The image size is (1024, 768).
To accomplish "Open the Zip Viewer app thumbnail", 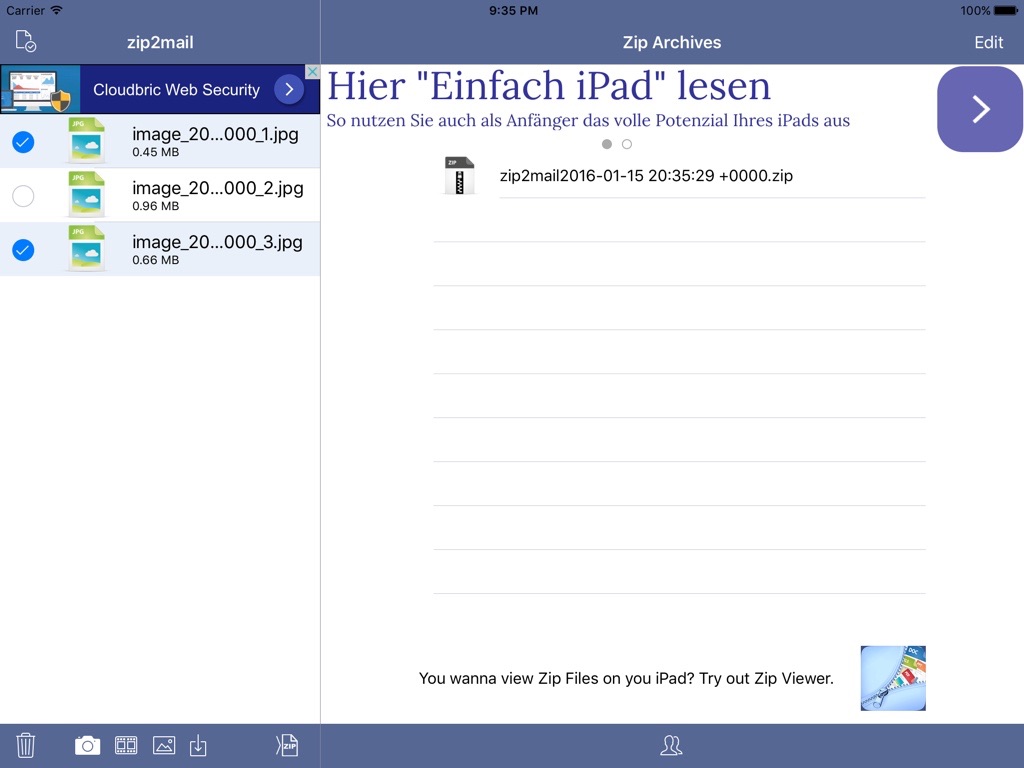I will tap(893, 679).
